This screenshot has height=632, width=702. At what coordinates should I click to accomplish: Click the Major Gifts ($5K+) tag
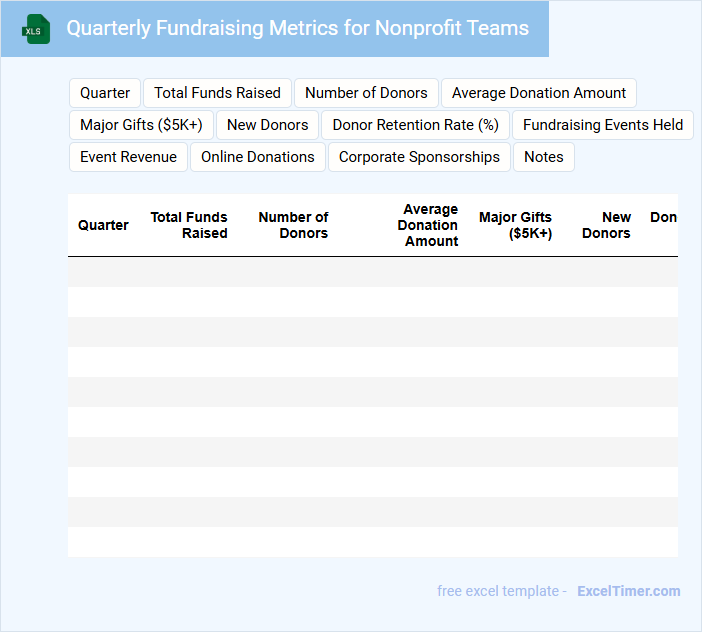(x=141, y=125)
